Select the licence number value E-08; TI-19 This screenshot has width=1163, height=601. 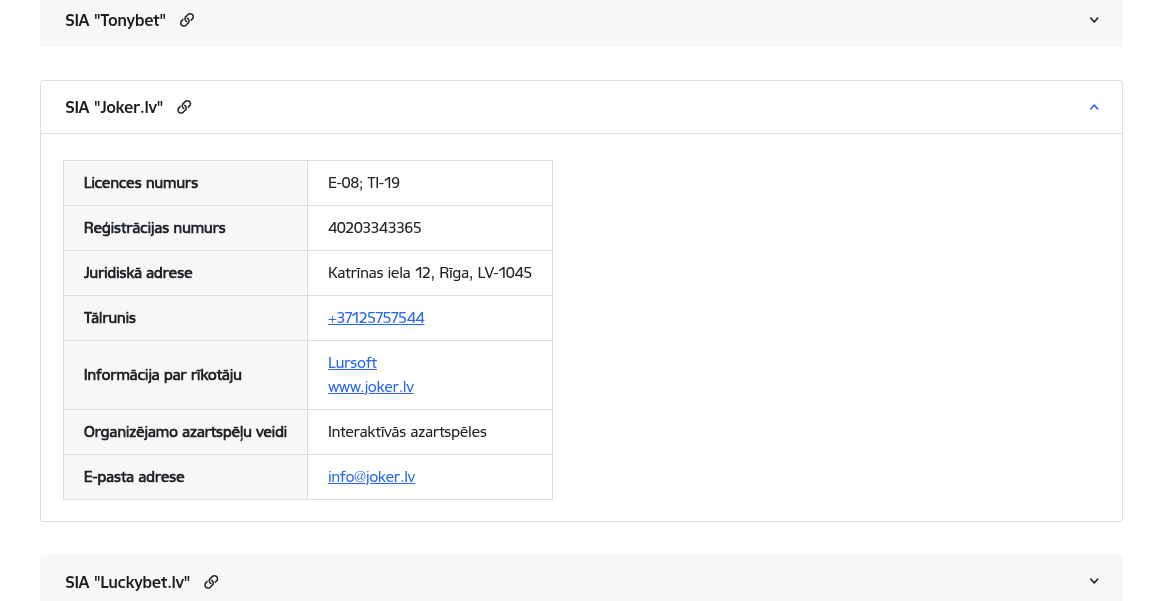364,183
